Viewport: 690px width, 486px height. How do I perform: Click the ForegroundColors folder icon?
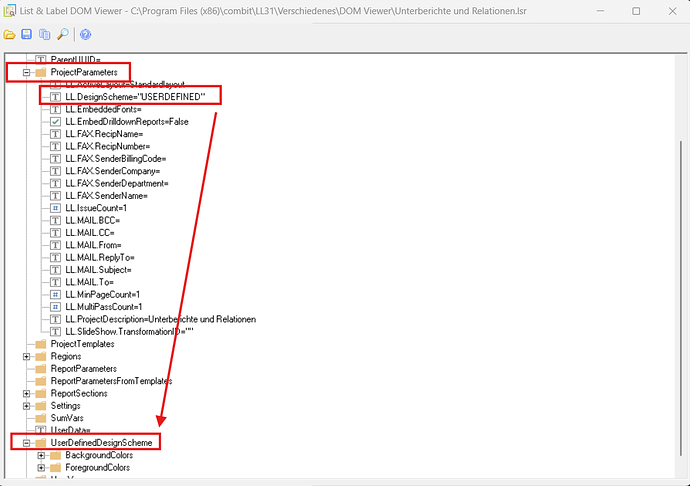click(55, 467)
